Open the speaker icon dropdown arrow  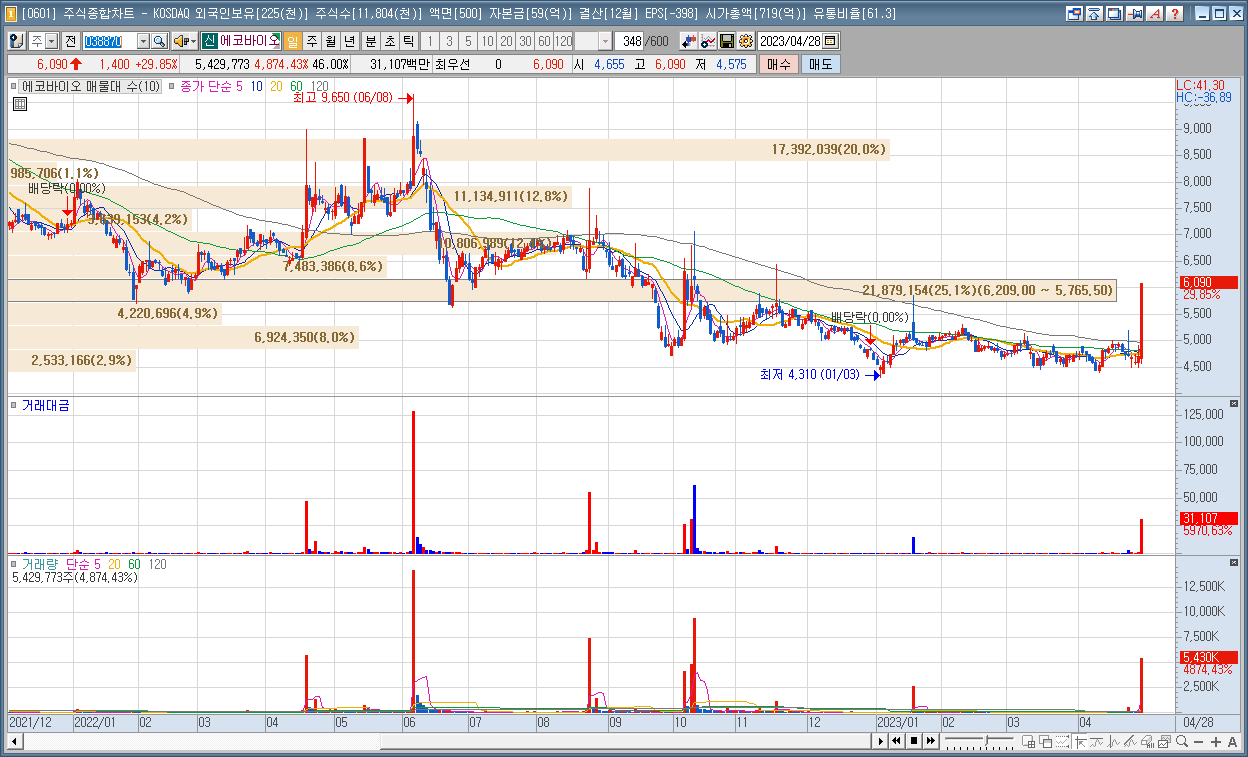coord(193,41)
